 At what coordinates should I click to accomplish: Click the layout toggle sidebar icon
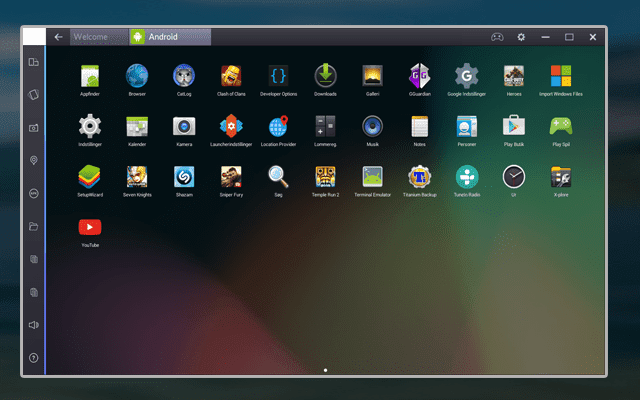(33, 62)
